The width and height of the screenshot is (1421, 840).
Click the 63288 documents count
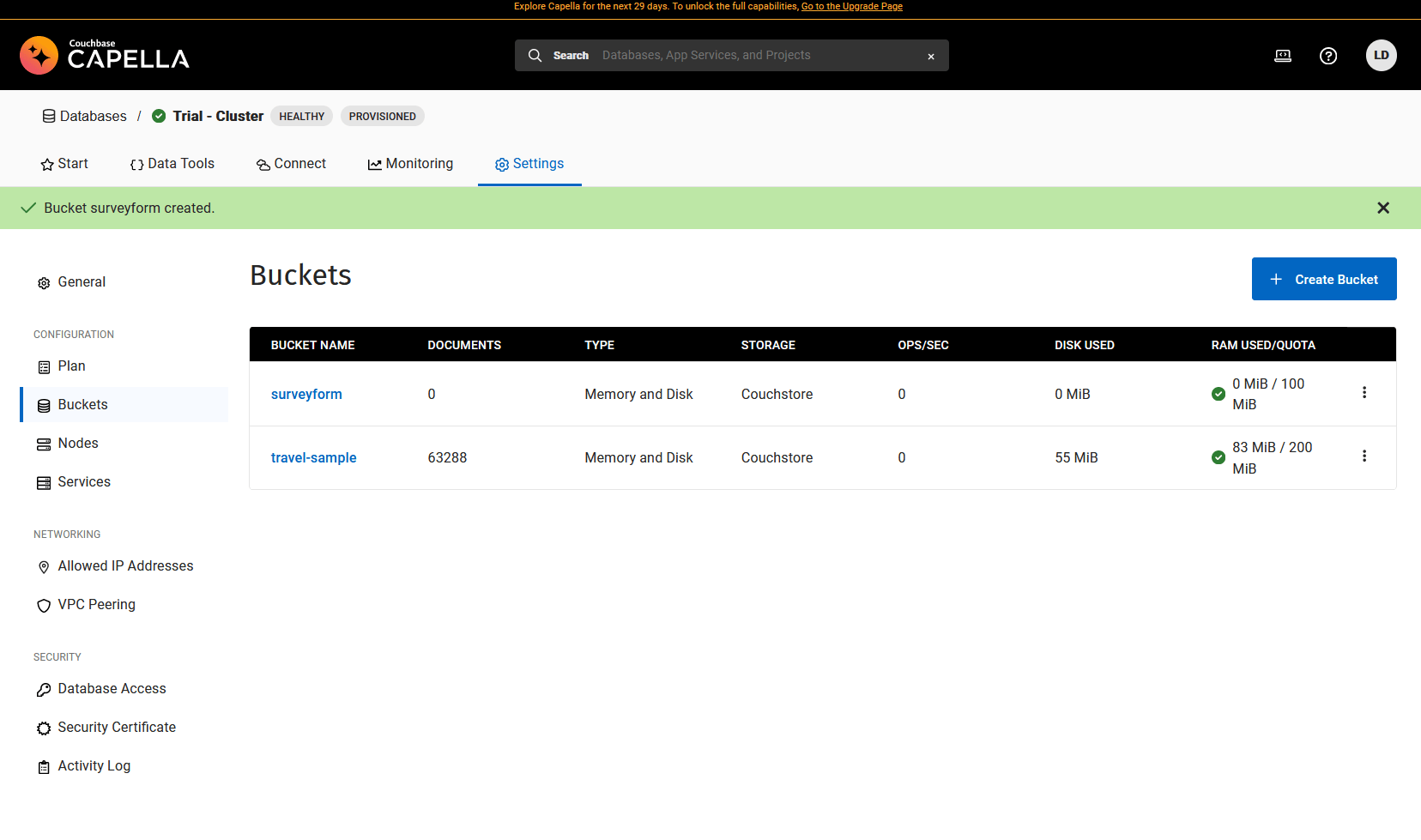click(x=447, y=457)
